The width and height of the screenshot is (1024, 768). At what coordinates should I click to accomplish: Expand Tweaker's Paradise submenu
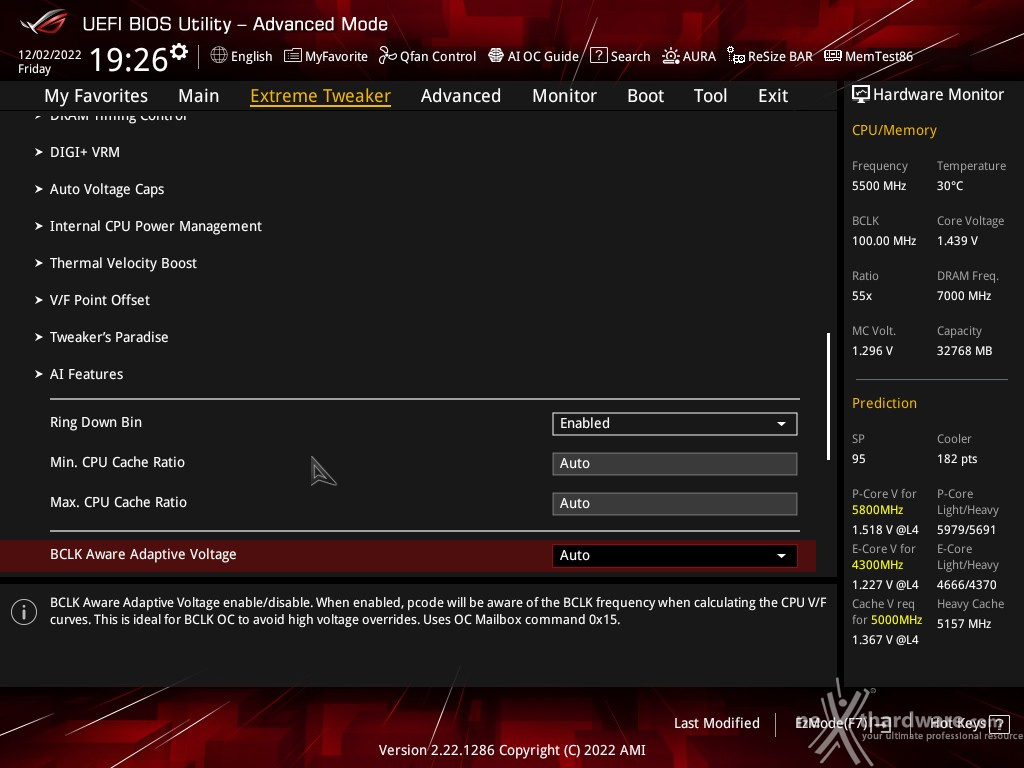pyautogui.click(x=109, y=337)
